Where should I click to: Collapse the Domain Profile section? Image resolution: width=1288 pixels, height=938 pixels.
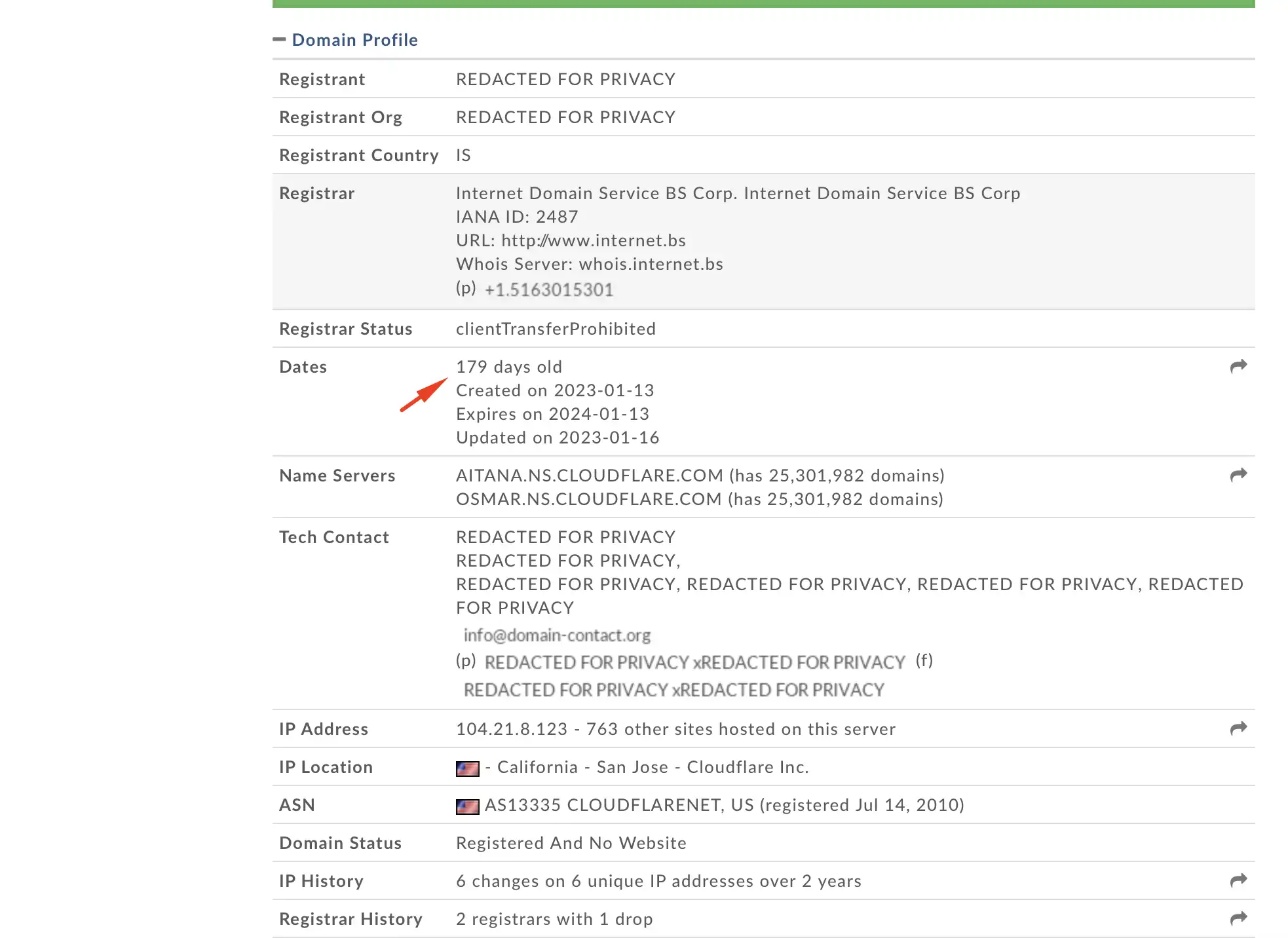tap(279, 40)
